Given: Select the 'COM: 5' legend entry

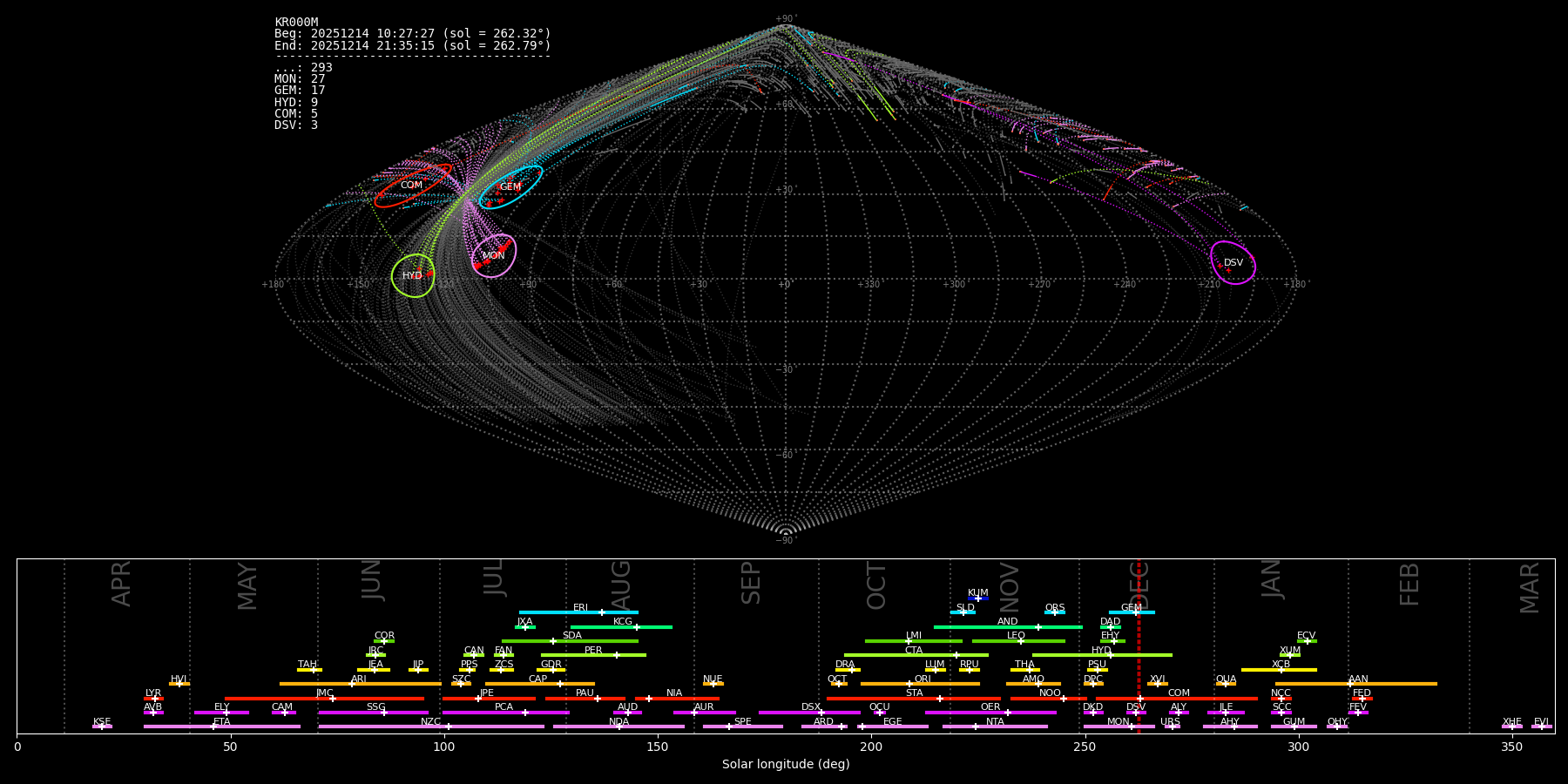Looking at the screenshot, I should (296, 113).
